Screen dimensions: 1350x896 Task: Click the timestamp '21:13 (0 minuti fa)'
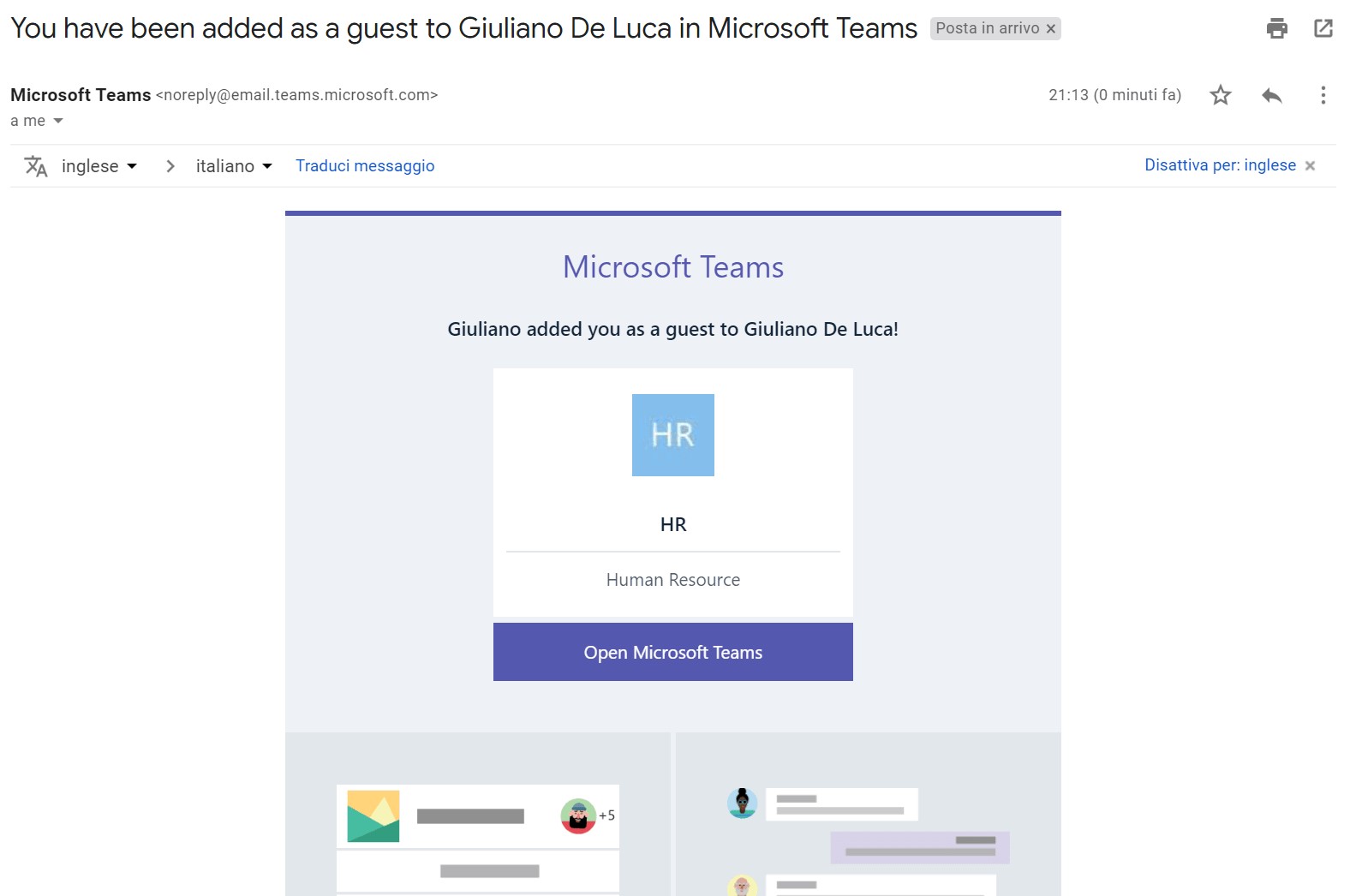pyautogui.click(x=1114, y=95)
